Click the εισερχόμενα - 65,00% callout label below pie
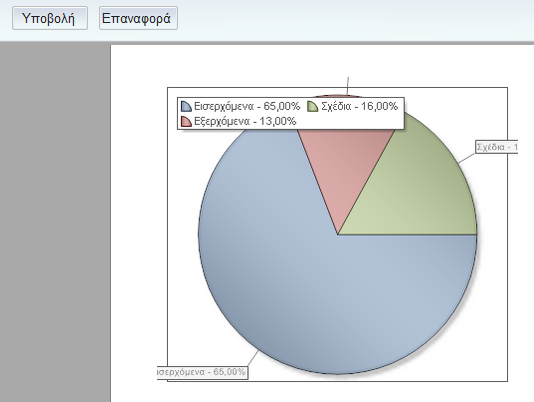 pos(202,372)
